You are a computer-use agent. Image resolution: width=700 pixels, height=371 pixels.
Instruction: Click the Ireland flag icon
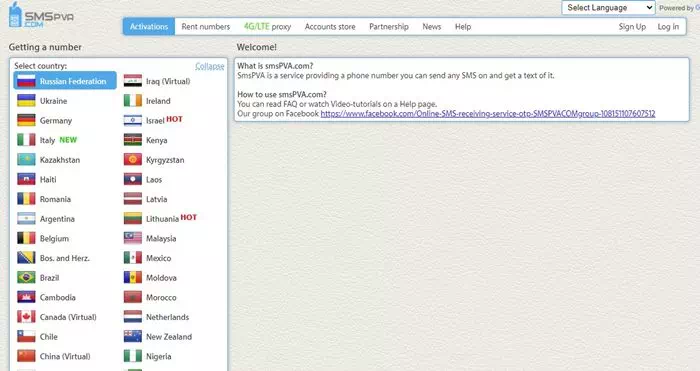[x=133, y=101]
